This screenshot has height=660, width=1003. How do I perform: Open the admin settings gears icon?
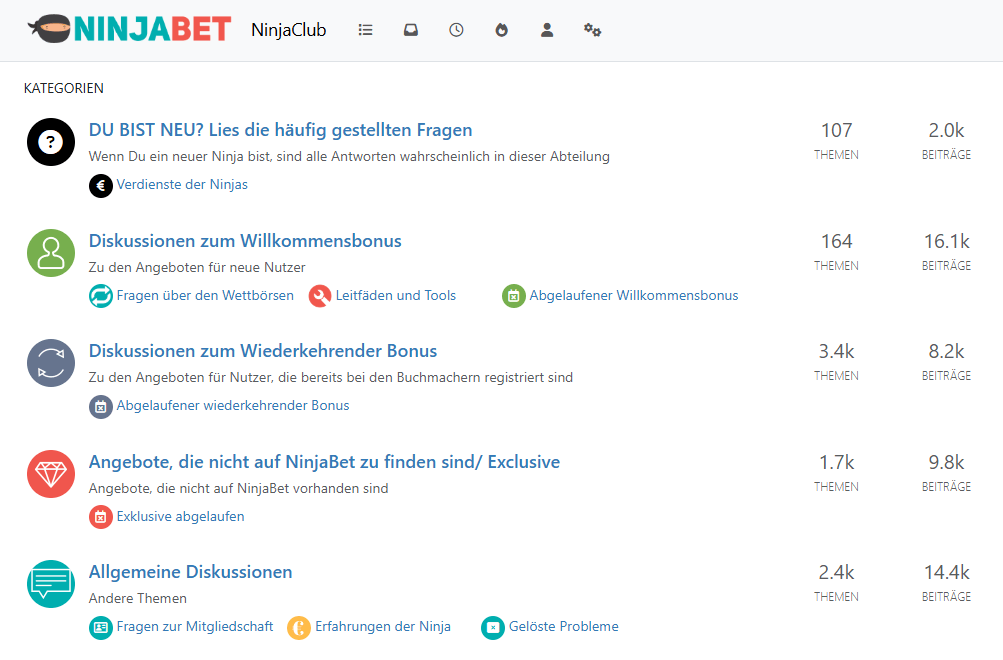click(x=592, y=30)
